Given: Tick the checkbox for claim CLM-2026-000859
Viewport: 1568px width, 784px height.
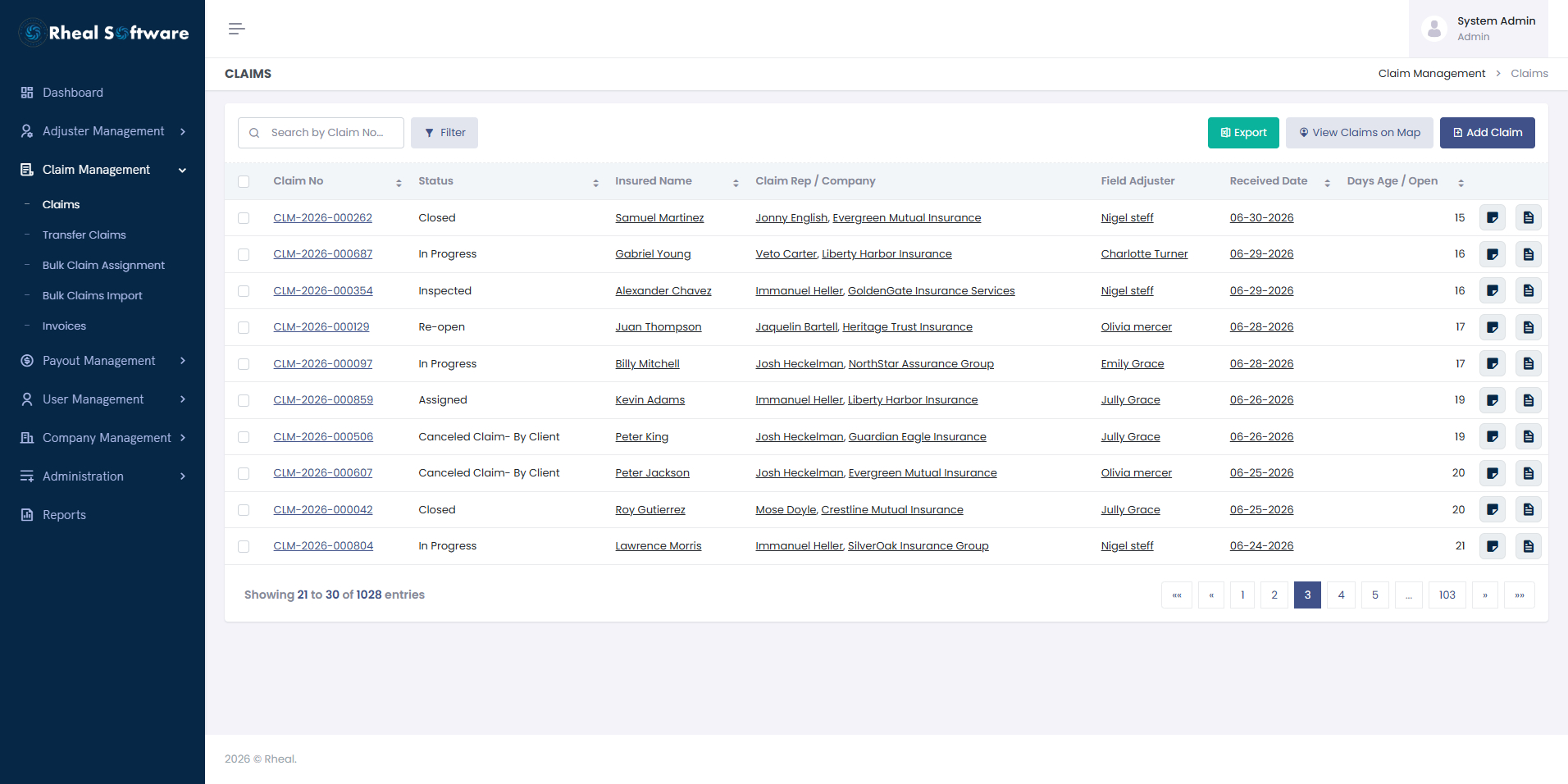Looking at the screenshot, I should coord(244,400).
